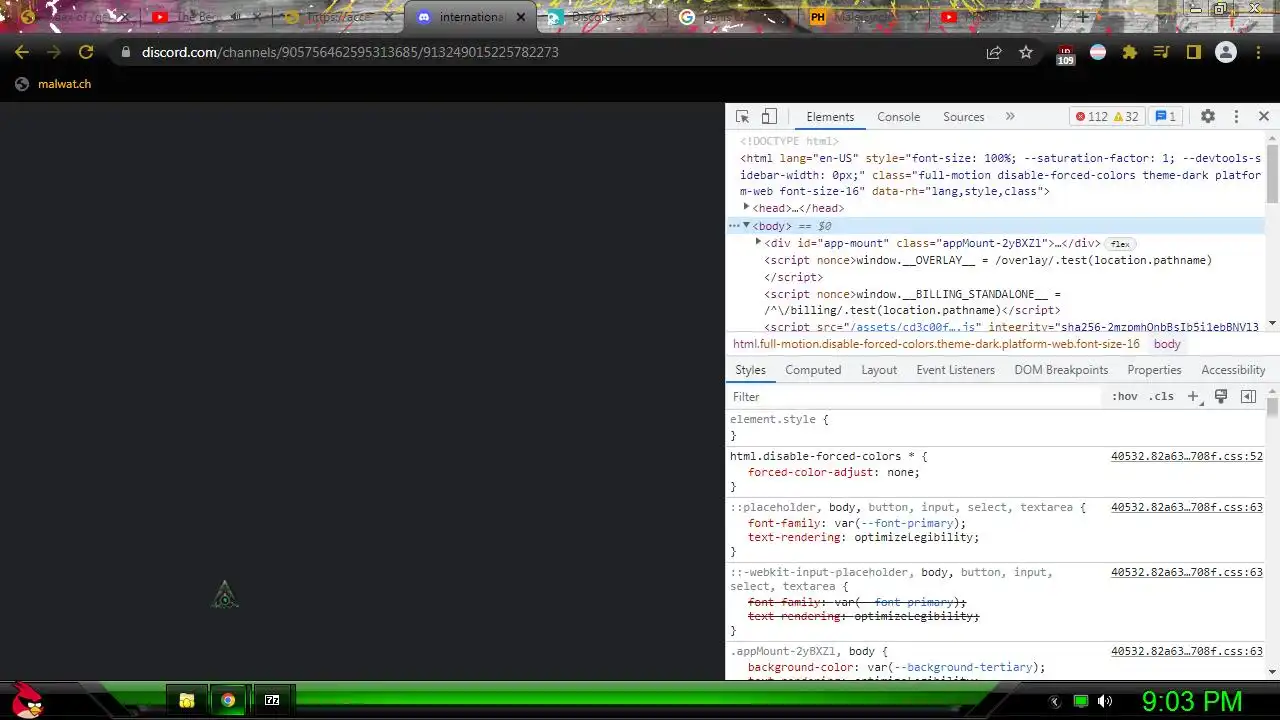The height and width of the screenshot is (720, 1280).
Task: Toggle rendering emulations paintbrush icon
Action: 1221,397
